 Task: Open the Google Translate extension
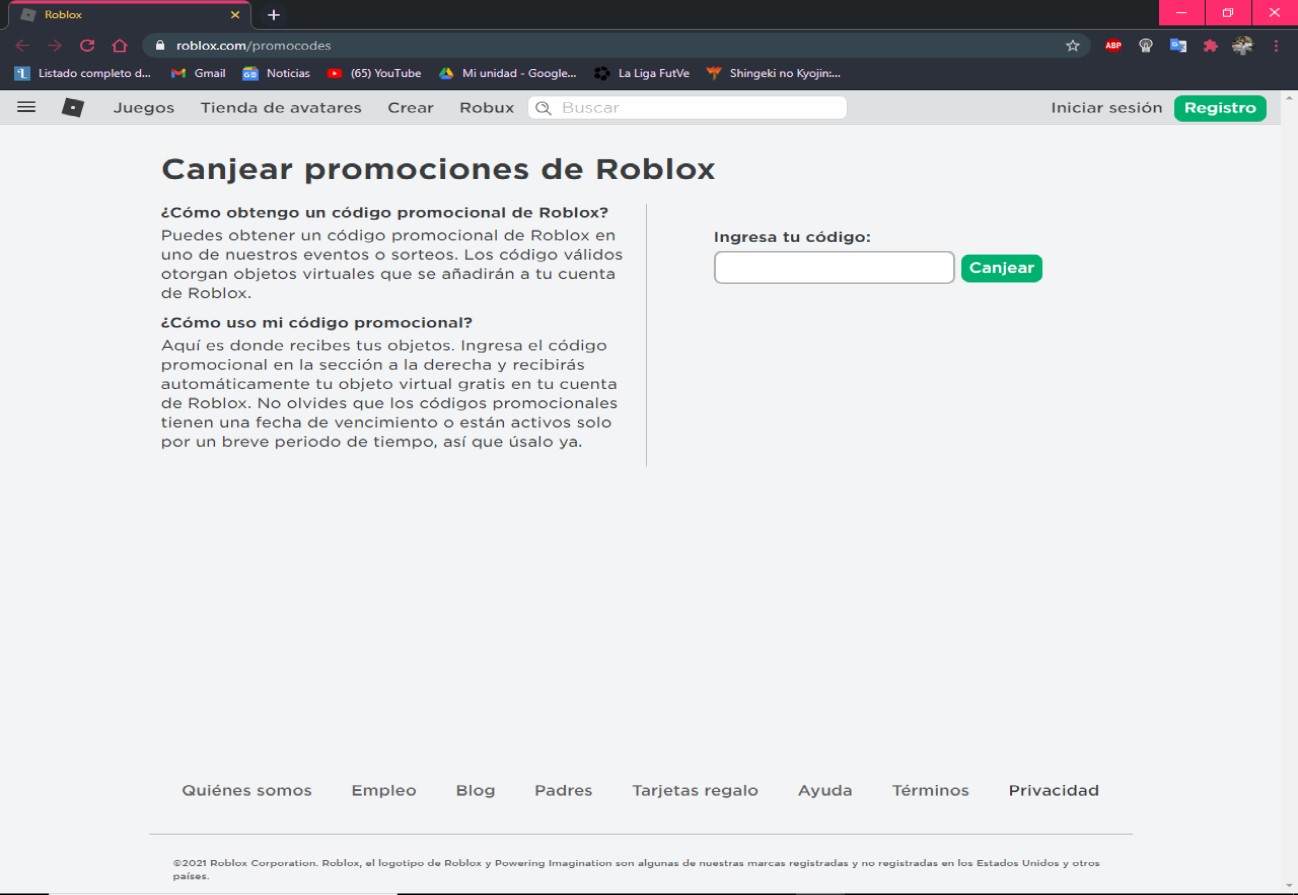click(x=1180, y=45)
